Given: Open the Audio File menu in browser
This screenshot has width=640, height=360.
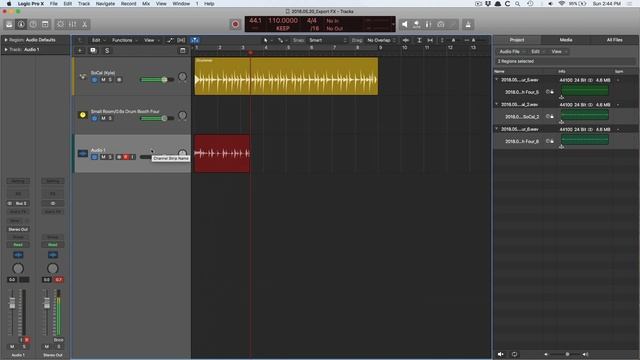Looking at the screenshot, I should 512,51.
